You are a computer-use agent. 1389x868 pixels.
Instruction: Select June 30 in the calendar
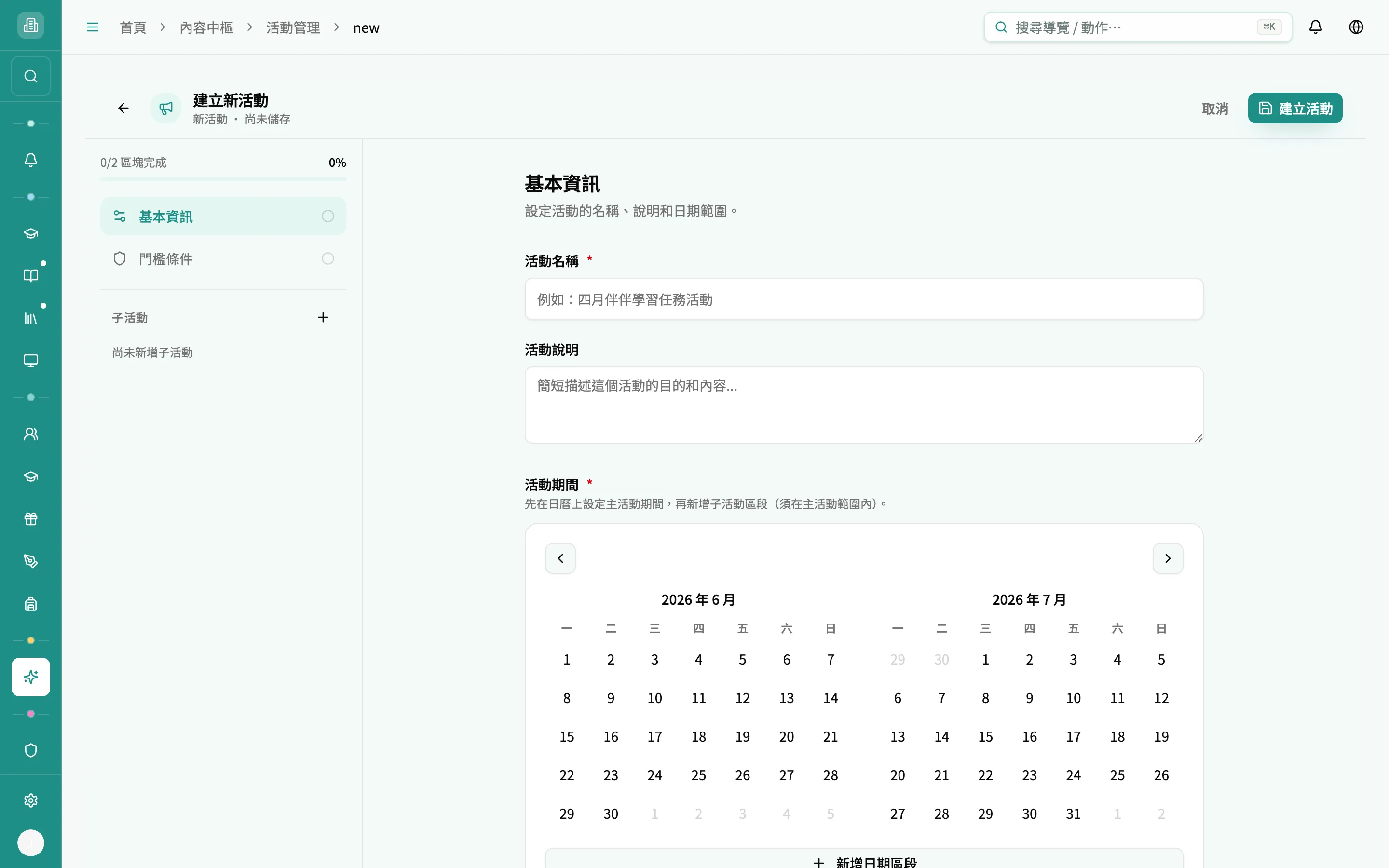tap(611, 814)
